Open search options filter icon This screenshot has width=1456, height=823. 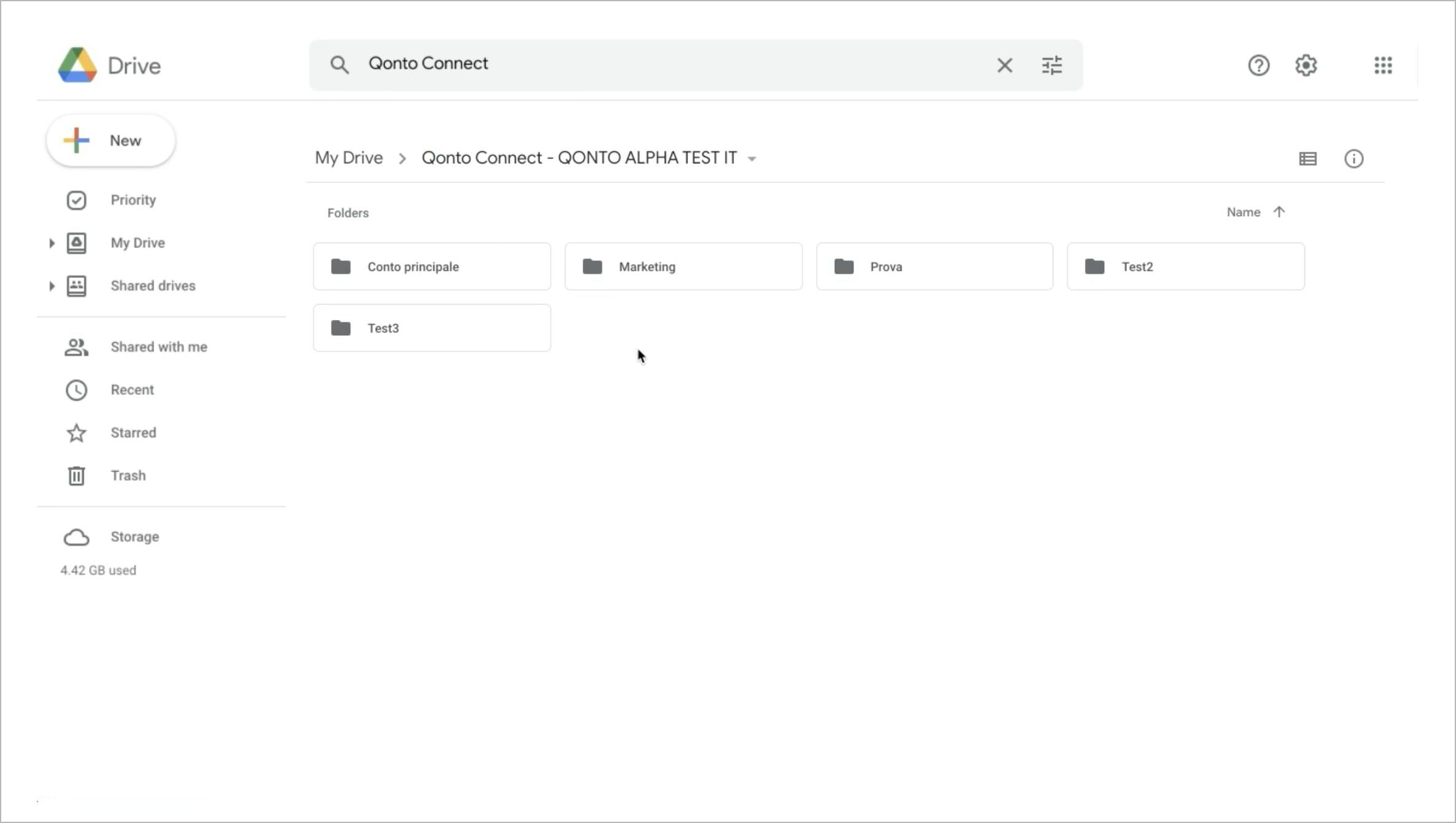point(1051,64)
